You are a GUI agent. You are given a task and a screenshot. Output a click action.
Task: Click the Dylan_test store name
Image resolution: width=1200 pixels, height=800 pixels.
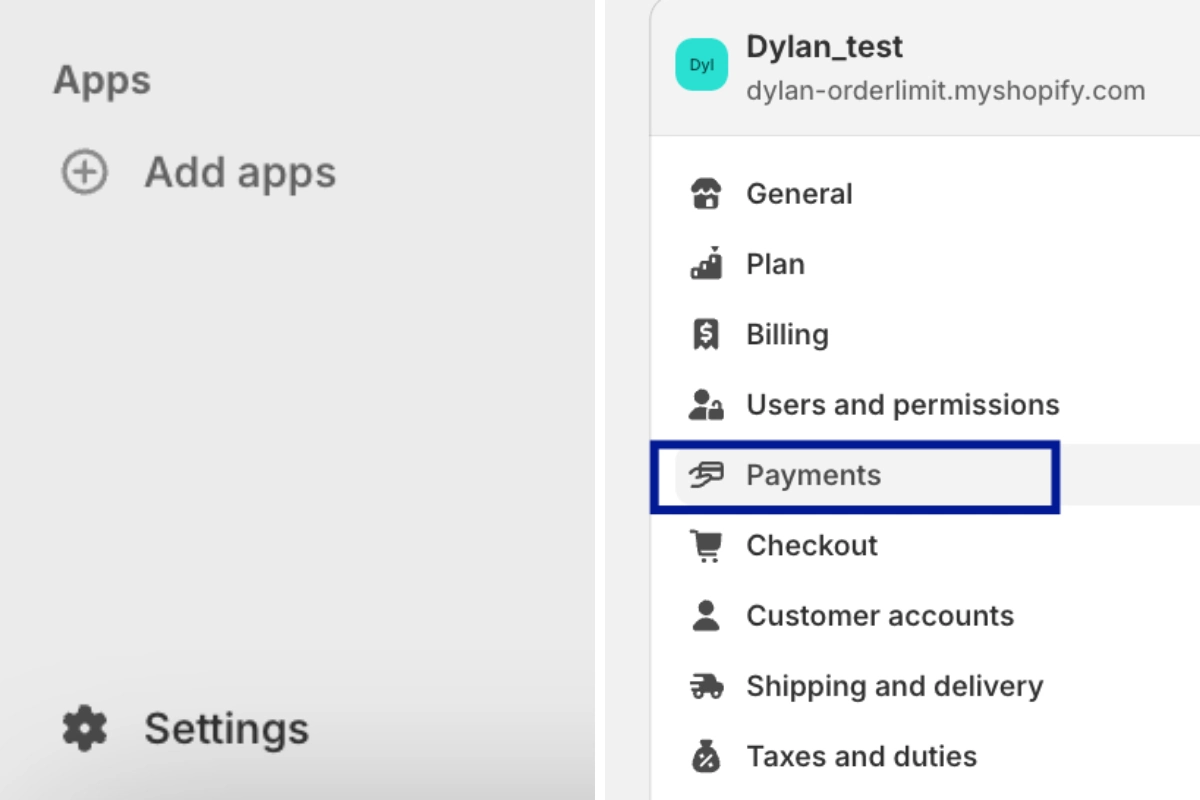[824, 47]
